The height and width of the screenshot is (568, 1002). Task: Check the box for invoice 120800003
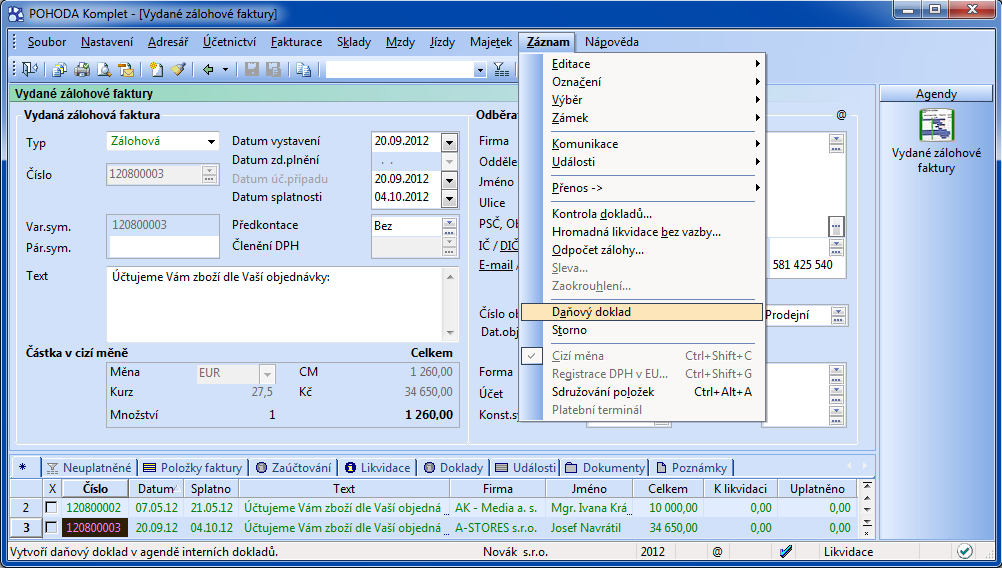(x=51, y=528)
